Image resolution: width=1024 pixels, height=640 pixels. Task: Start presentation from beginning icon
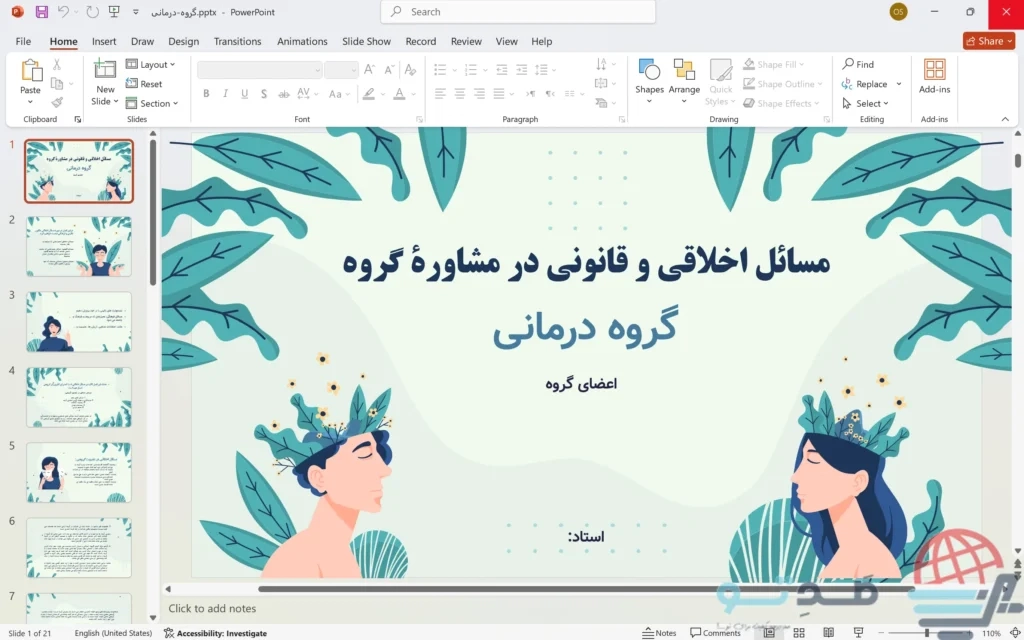tap(114, 12)
